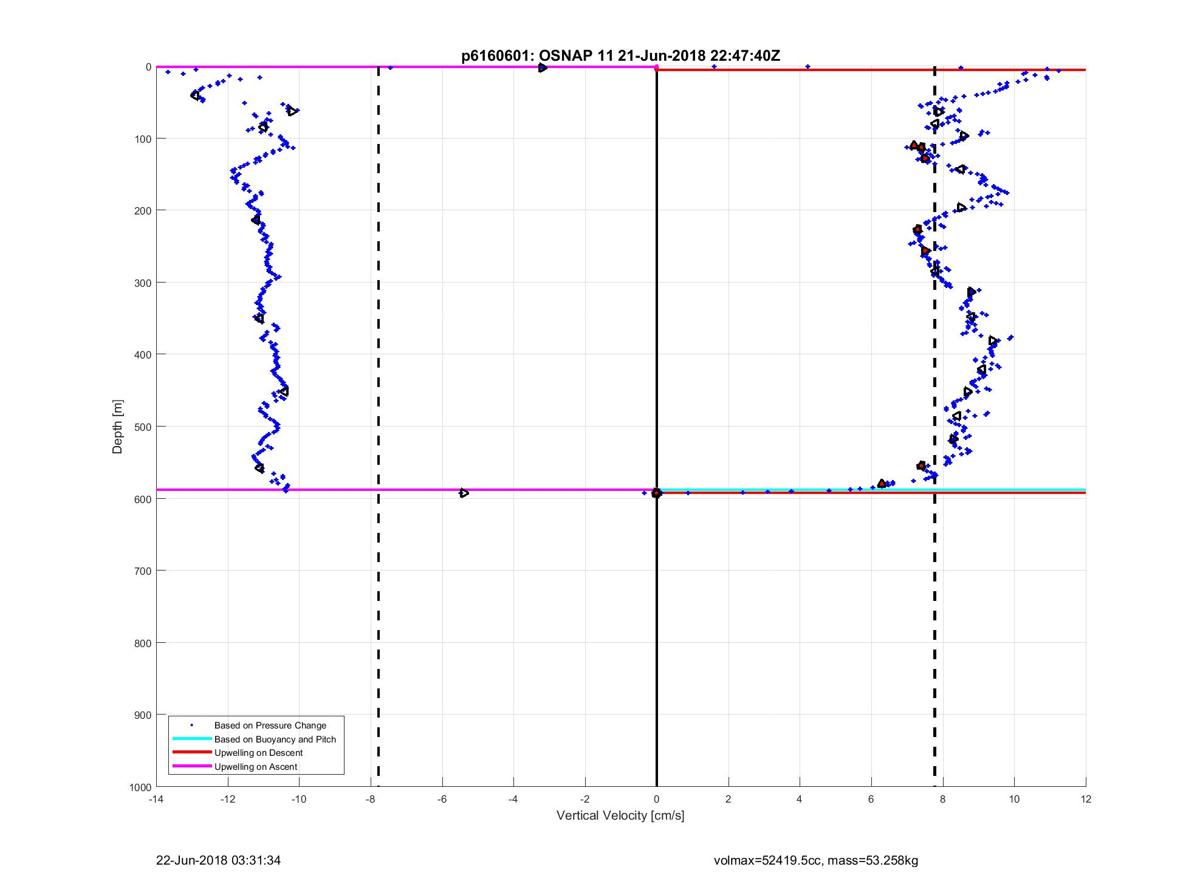Click the triangle marker near -5.4 cm/s
Viewport: 1200px width, 885px height.
464,493
